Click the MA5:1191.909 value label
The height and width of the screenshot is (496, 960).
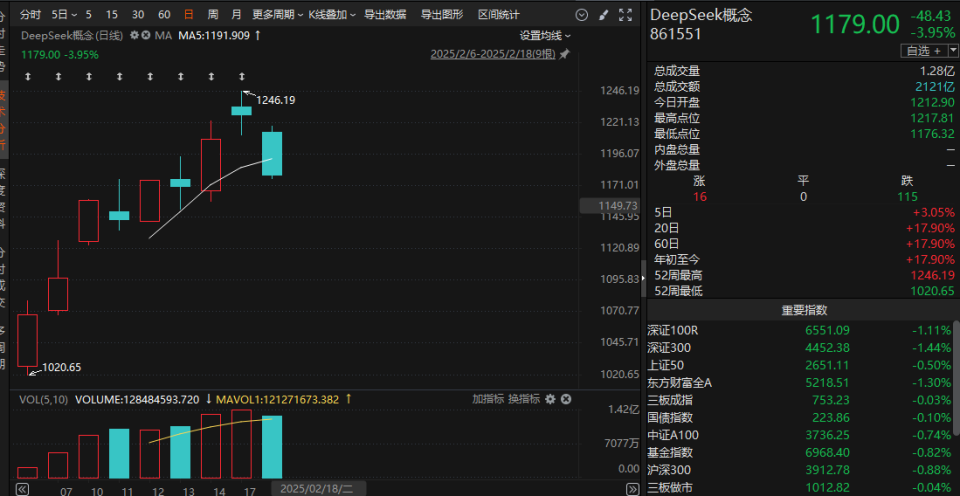point(214,36)
